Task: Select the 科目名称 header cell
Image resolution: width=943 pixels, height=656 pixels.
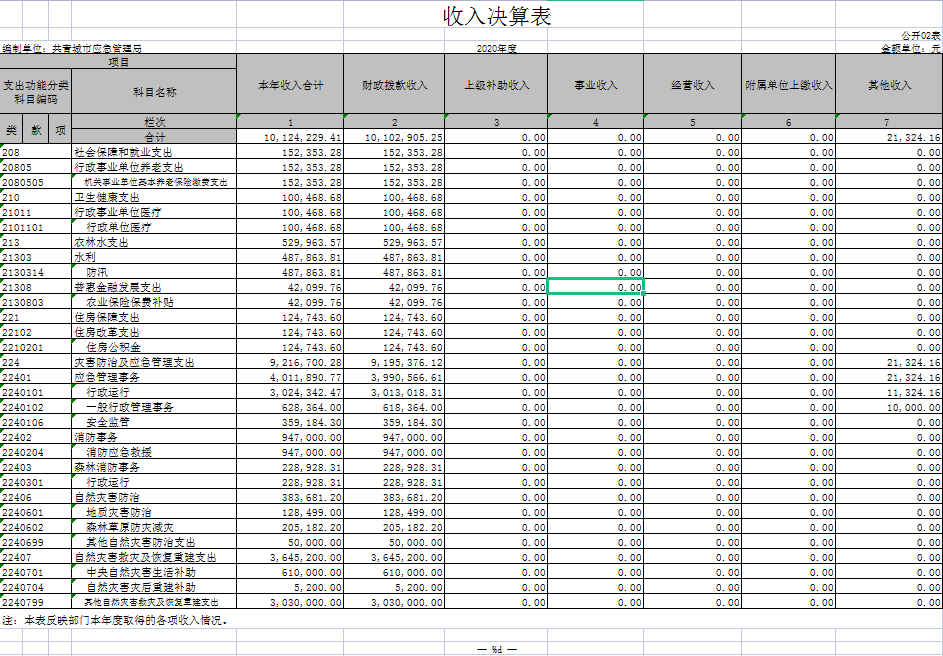Action: pos(154,92)
